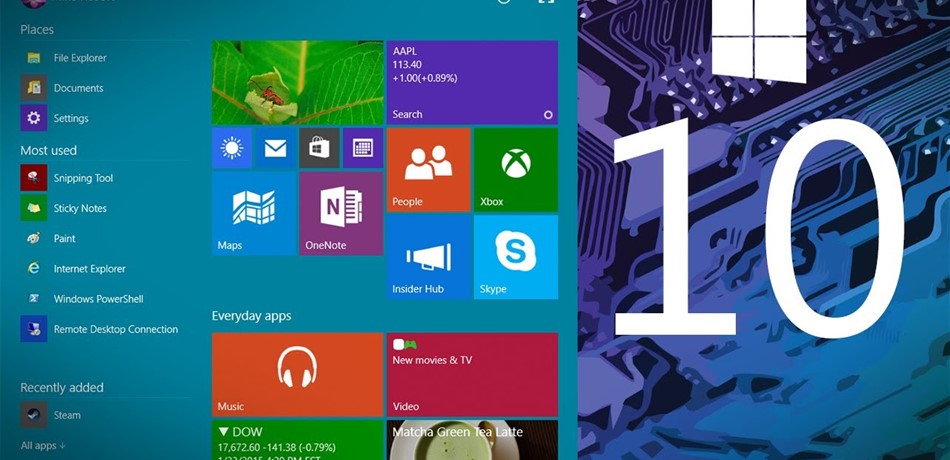Open the People tile
Screen dimensions: 950x460
428,170
